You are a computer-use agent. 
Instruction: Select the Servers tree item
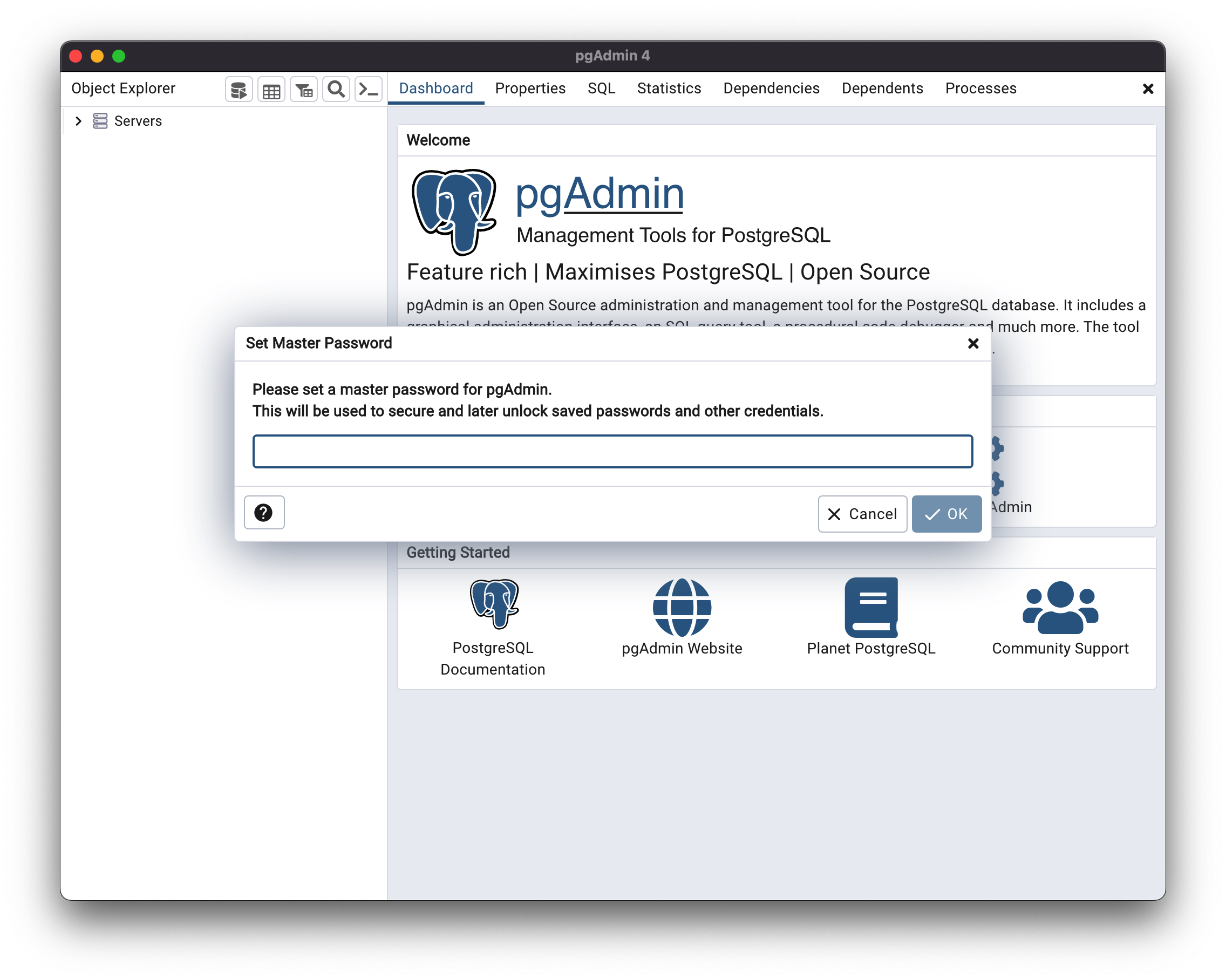point(138,121)
